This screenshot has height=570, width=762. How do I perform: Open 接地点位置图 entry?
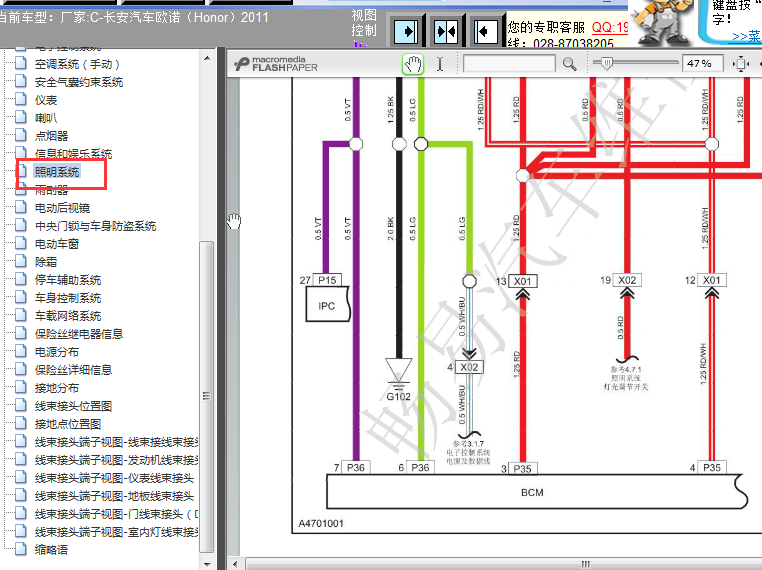pyautogui.click(x=68, y=424)
